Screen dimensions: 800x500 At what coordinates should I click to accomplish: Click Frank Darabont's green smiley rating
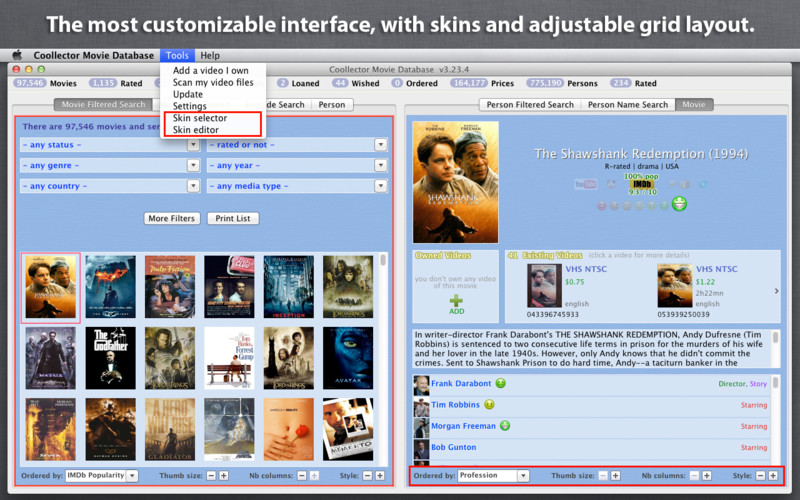pyautogui.click(x=501, y=383)
